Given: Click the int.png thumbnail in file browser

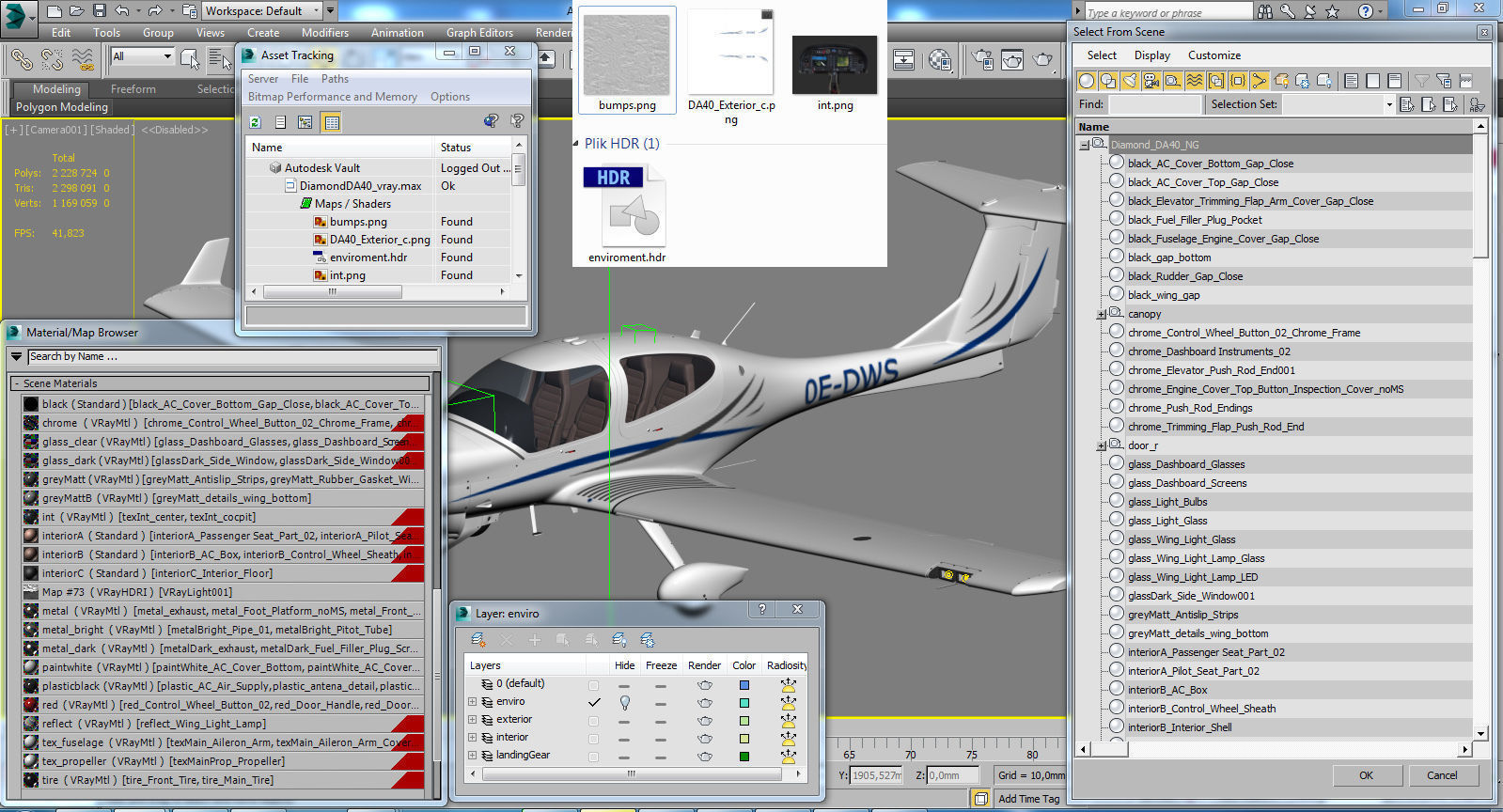Looking at the screenshot, I should (835, 65).
